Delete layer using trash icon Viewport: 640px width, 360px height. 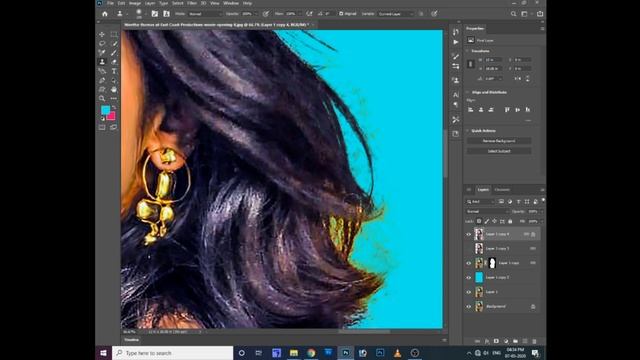click(534, 341)
